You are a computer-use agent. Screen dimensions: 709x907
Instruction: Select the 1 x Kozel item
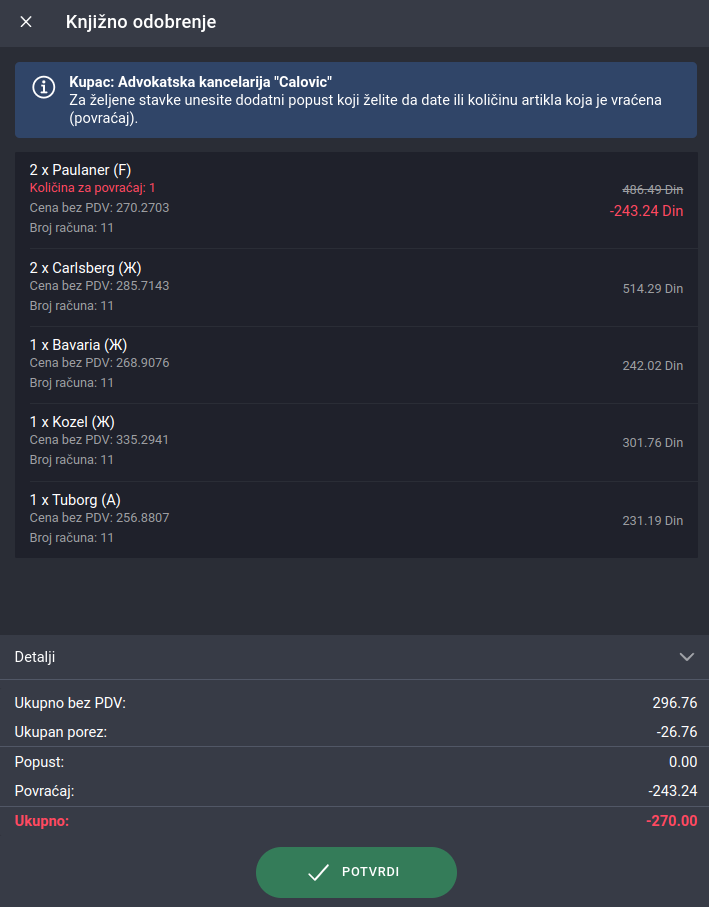(356, 443)
